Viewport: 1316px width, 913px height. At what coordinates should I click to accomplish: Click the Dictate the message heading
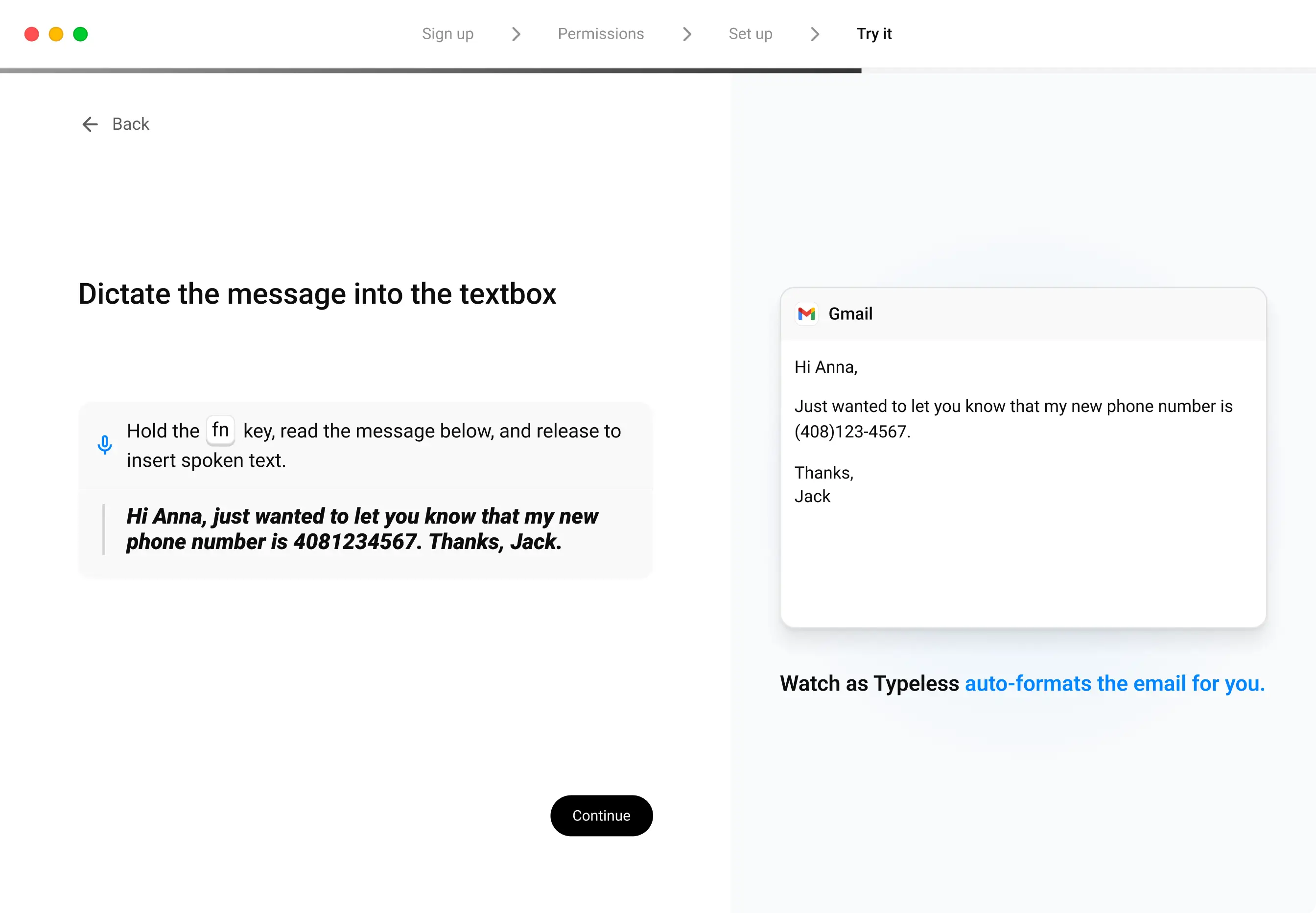[317, 293]
